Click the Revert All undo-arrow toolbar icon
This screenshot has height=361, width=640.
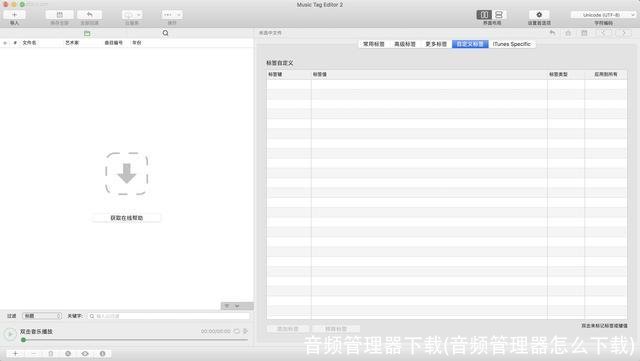(x=89, y=15)
